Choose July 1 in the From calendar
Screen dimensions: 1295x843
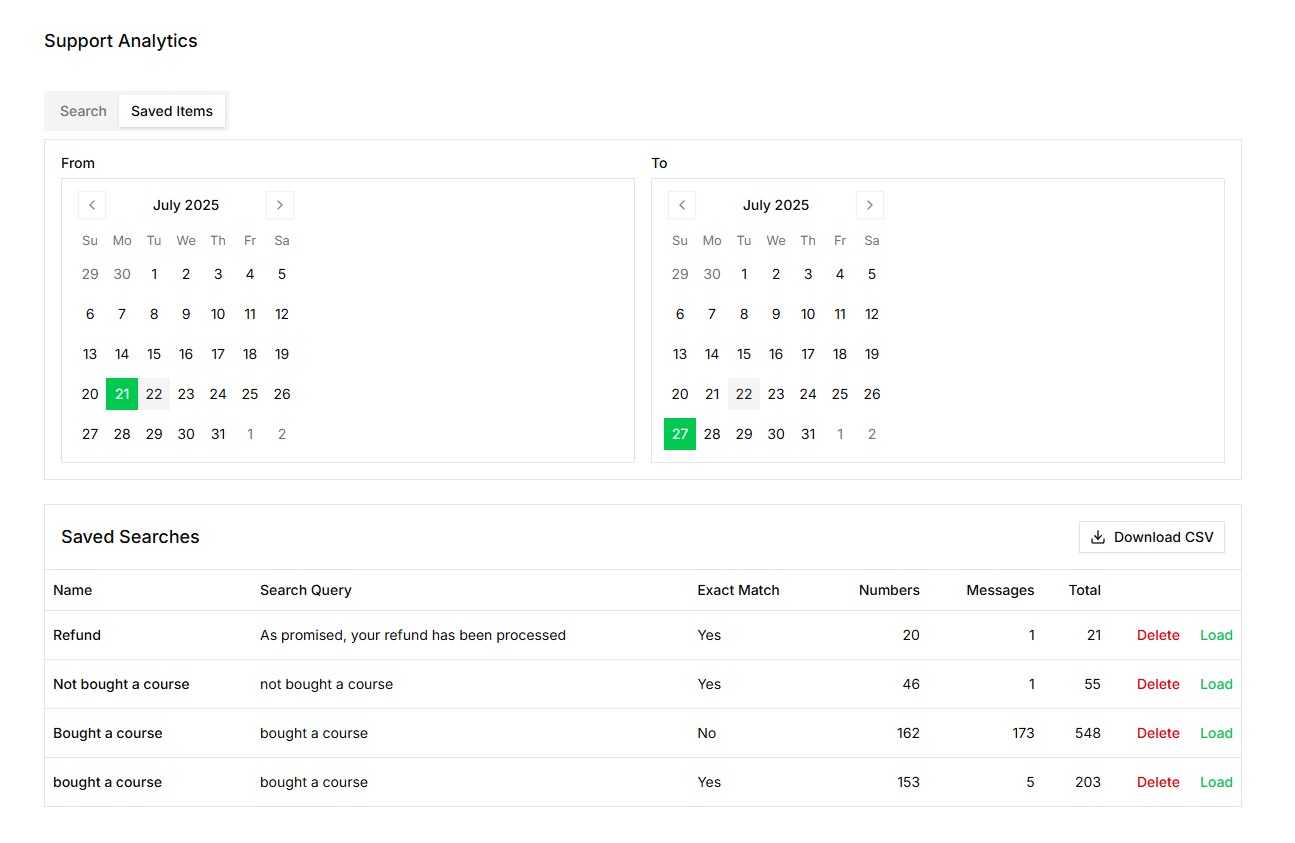(154, 274)
